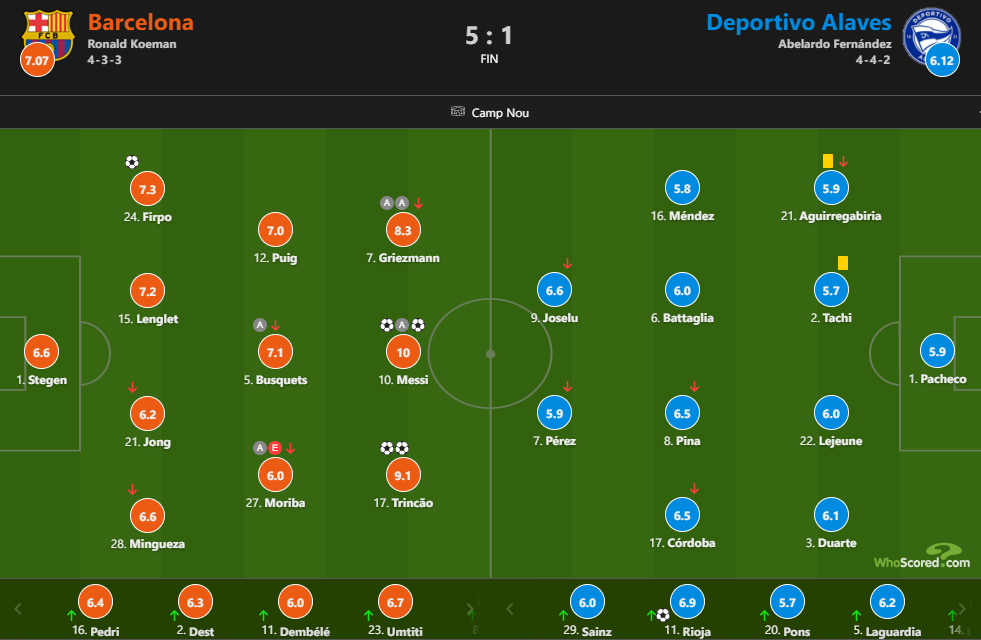The height and width of the screenshot is (640, 981).
Task: Click the goal ball icon next to Rioja
Action: (x=663, y=615)
